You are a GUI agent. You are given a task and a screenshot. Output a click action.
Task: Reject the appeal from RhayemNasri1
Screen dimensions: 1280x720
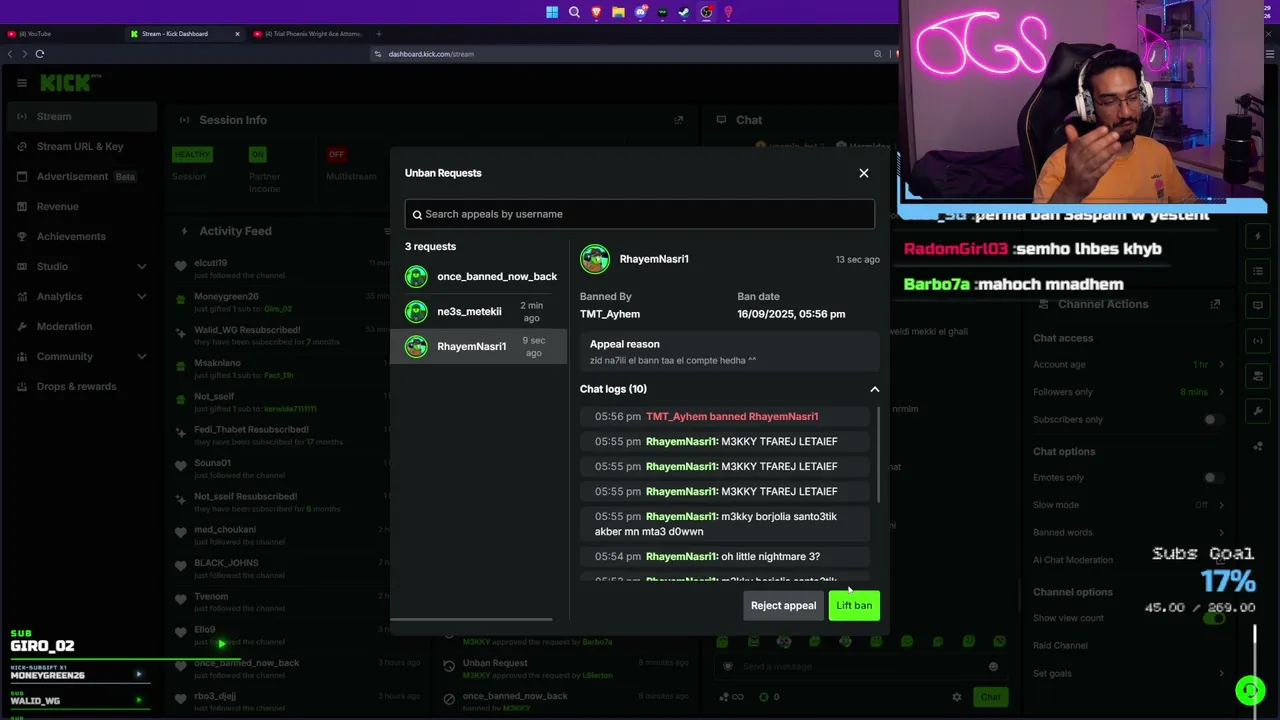point(783,605)
